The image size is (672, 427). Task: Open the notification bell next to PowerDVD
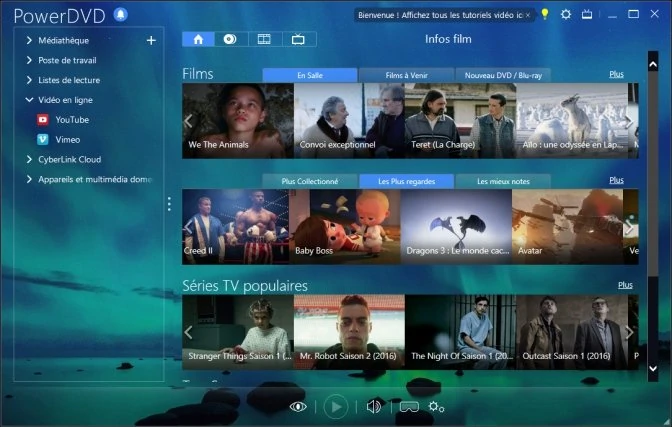(x=121, y=14)
